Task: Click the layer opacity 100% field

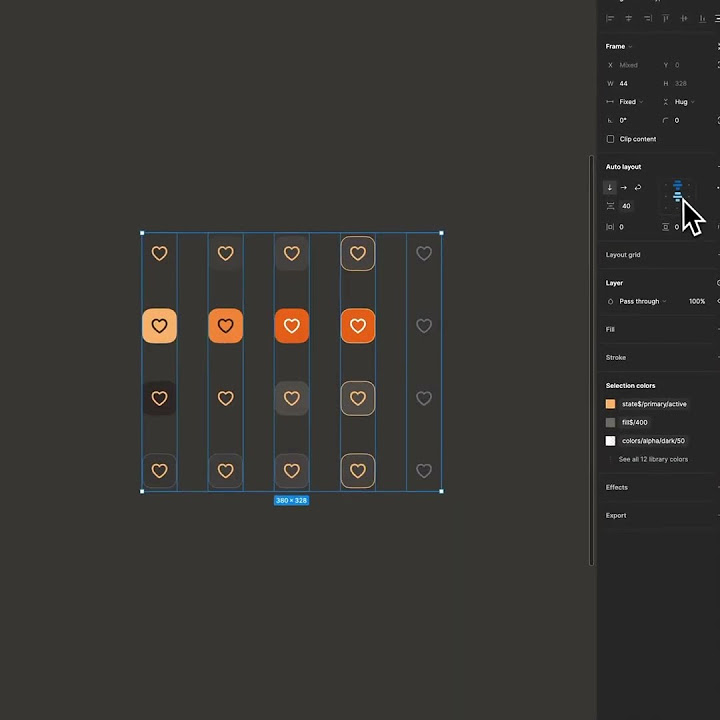Action: click(697, 301)
